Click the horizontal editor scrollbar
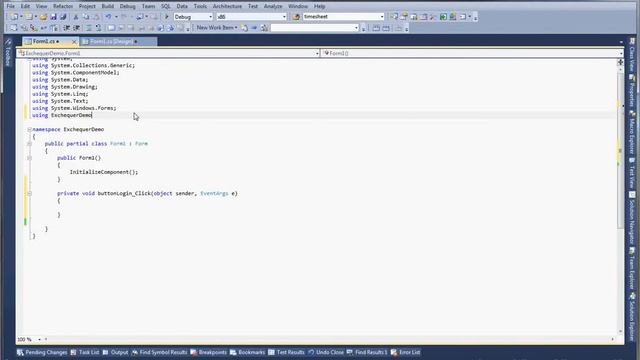Image resolution: width=640 pixels, height=360 pixels. (x=329, y=339)
